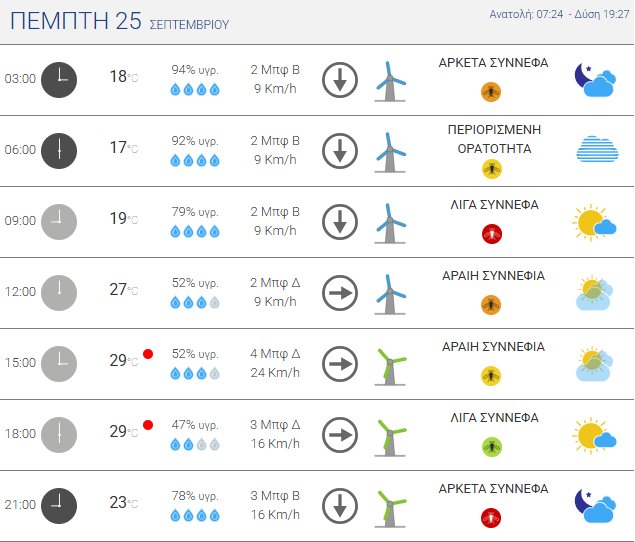The width and height of the screenshot is (635, 542).
Task: Click the red mosquito indicator at 09:00
Action: tap(492, 234)
